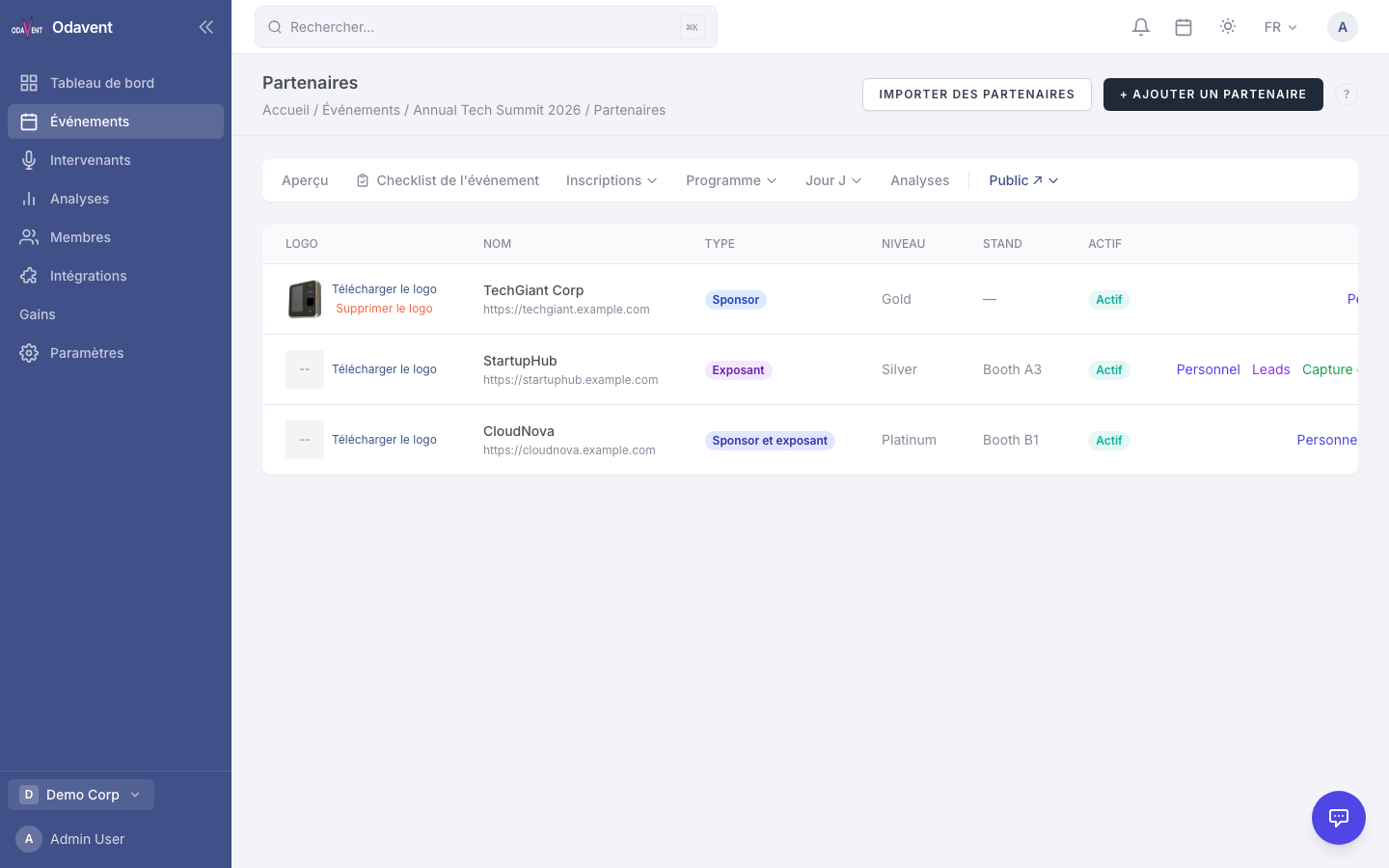Expand the Demo Corp organization switcher
Viewport: 1389px width, 868px height.
click(81, 795)
